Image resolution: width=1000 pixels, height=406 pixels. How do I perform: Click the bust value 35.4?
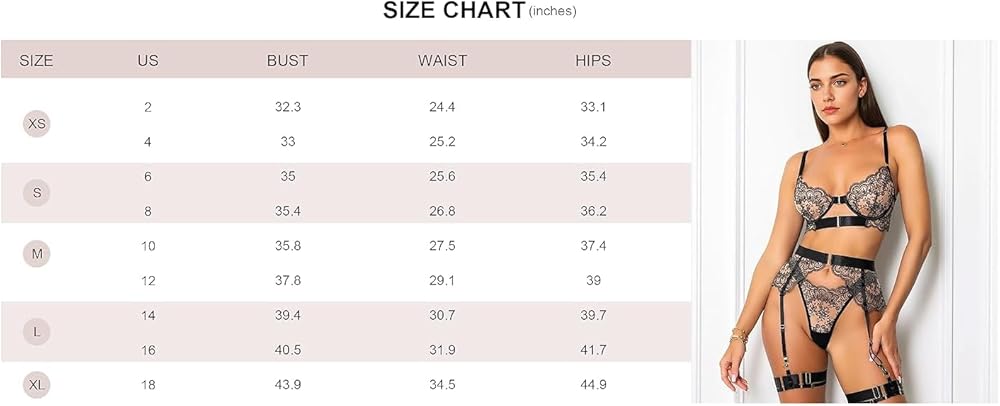pos(288,211)
